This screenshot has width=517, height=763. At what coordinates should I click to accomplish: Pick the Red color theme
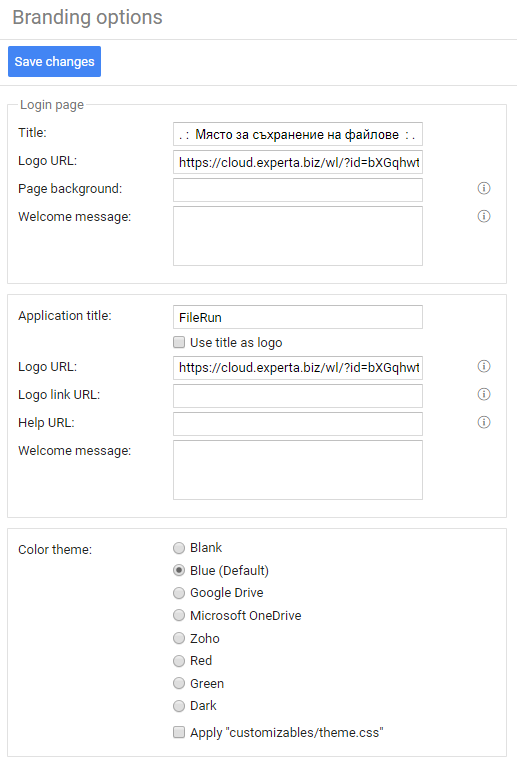pos(179,661)
